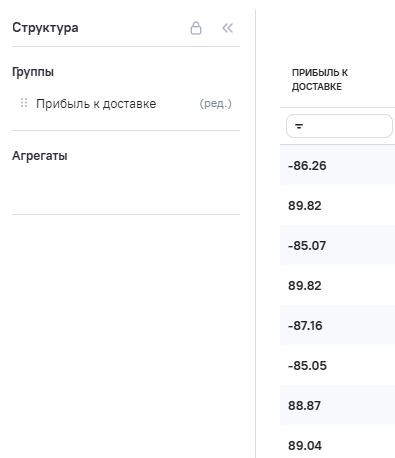Select the row with value 89.04

coord(337,445)
